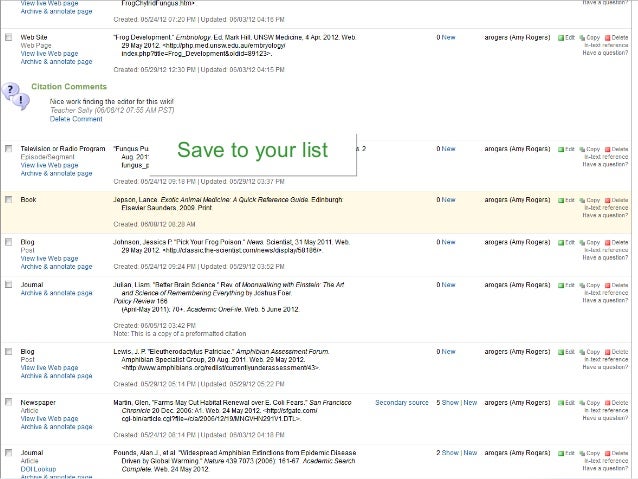The width and height of the screenshot is (638, 479).
Task: Delete the Jepson book citation
Action: 616,200
